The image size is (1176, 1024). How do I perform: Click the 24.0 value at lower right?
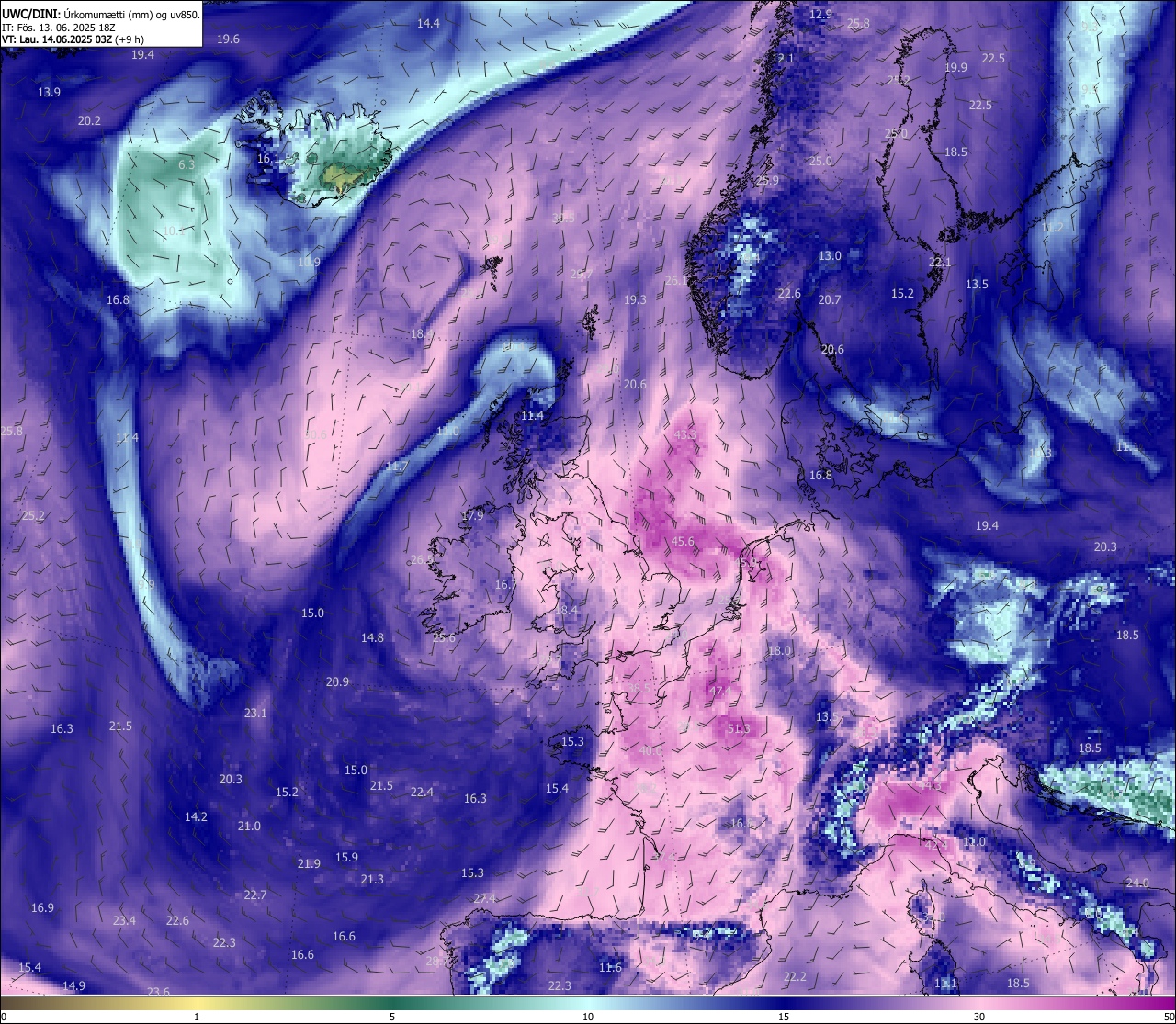click(1137, 883)
